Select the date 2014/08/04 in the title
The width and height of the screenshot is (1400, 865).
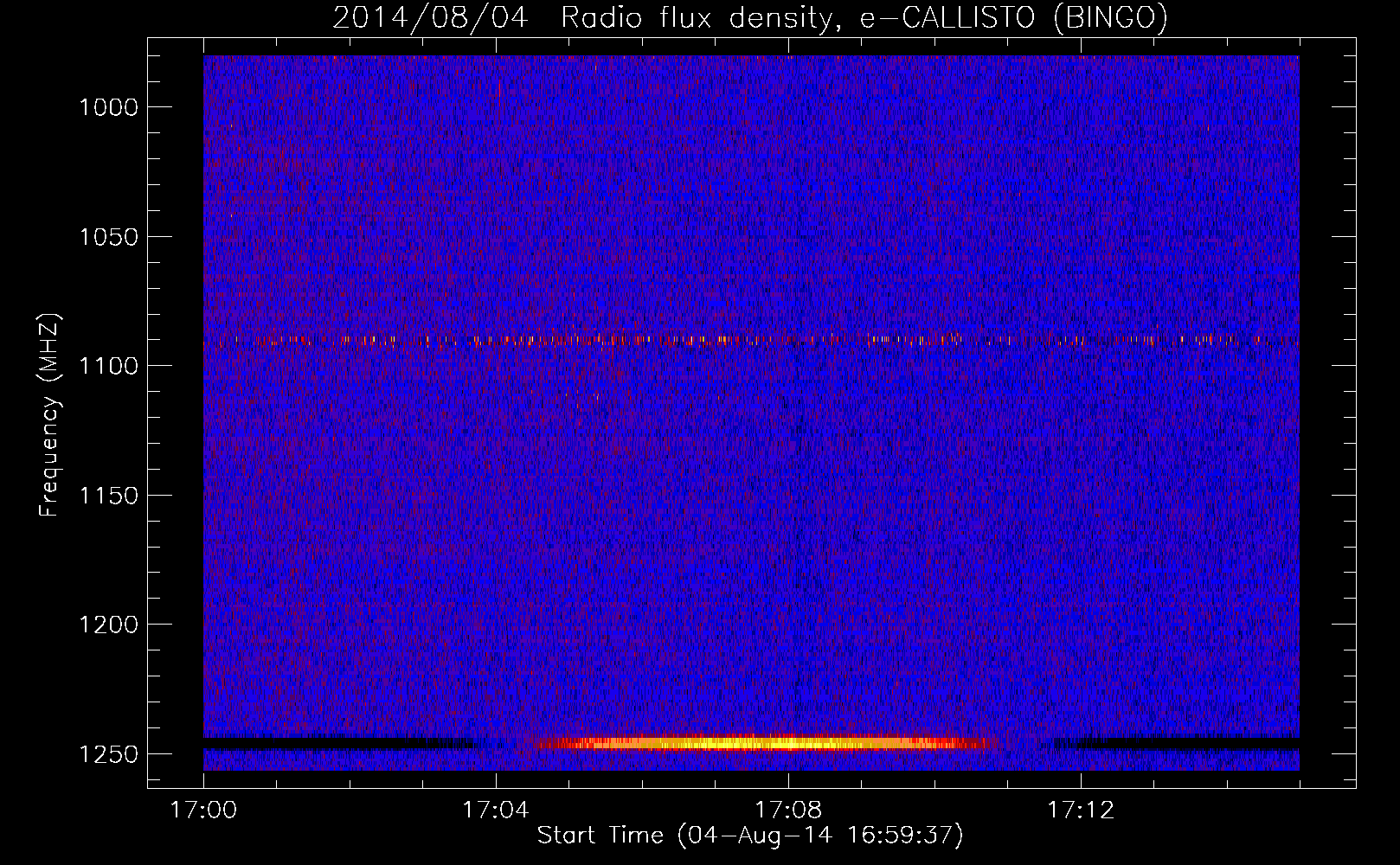click(x=430, y=18)
